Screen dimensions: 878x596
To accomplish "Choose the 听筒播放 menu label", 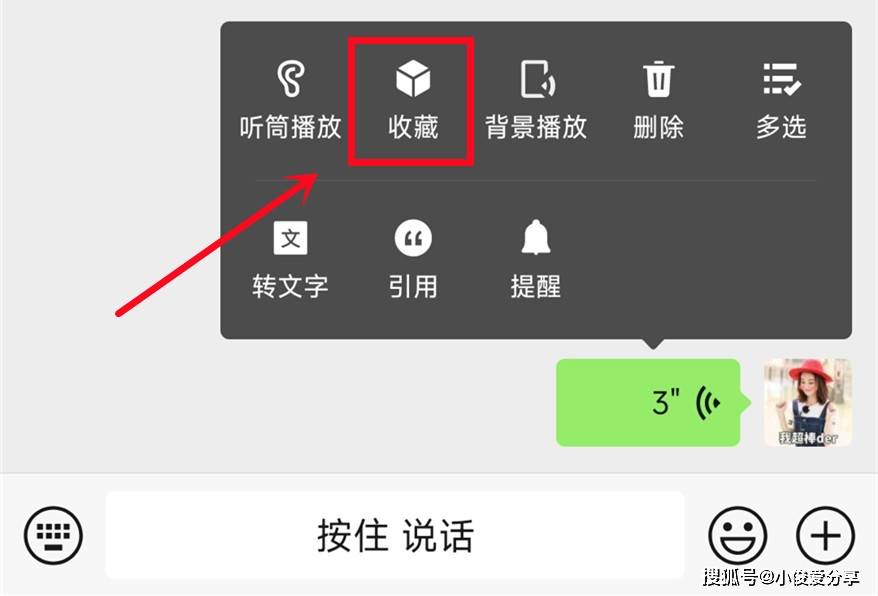I will (x=290, y=127).
